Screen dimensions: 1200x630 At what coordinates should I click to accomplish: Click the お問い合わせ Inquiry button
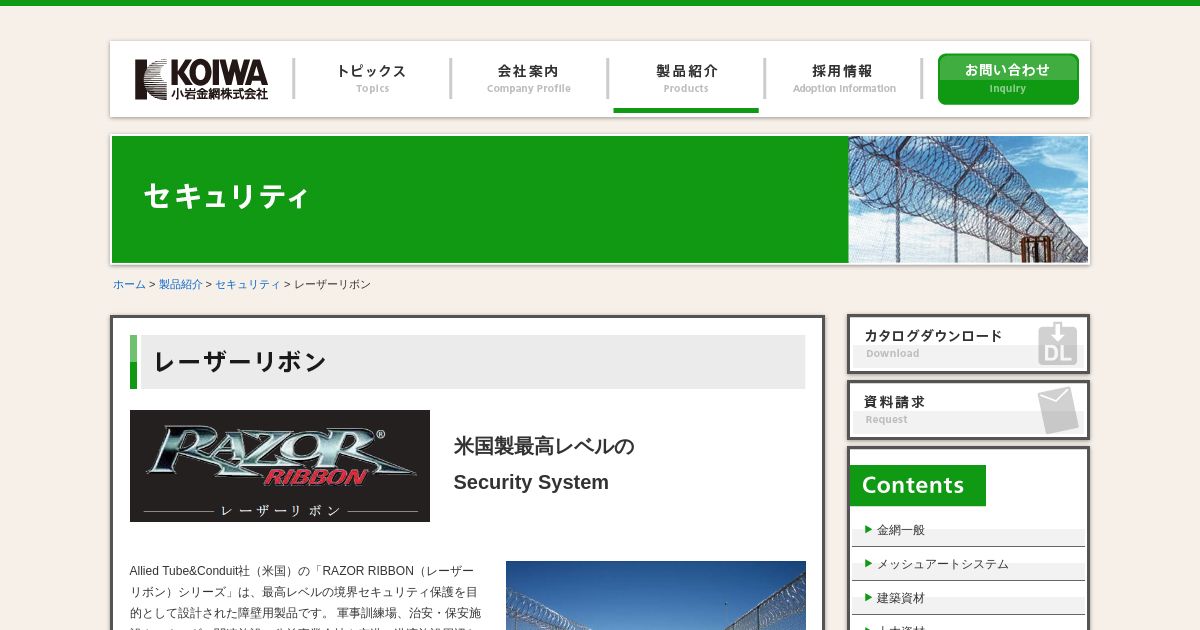(x=1008, y=79)
